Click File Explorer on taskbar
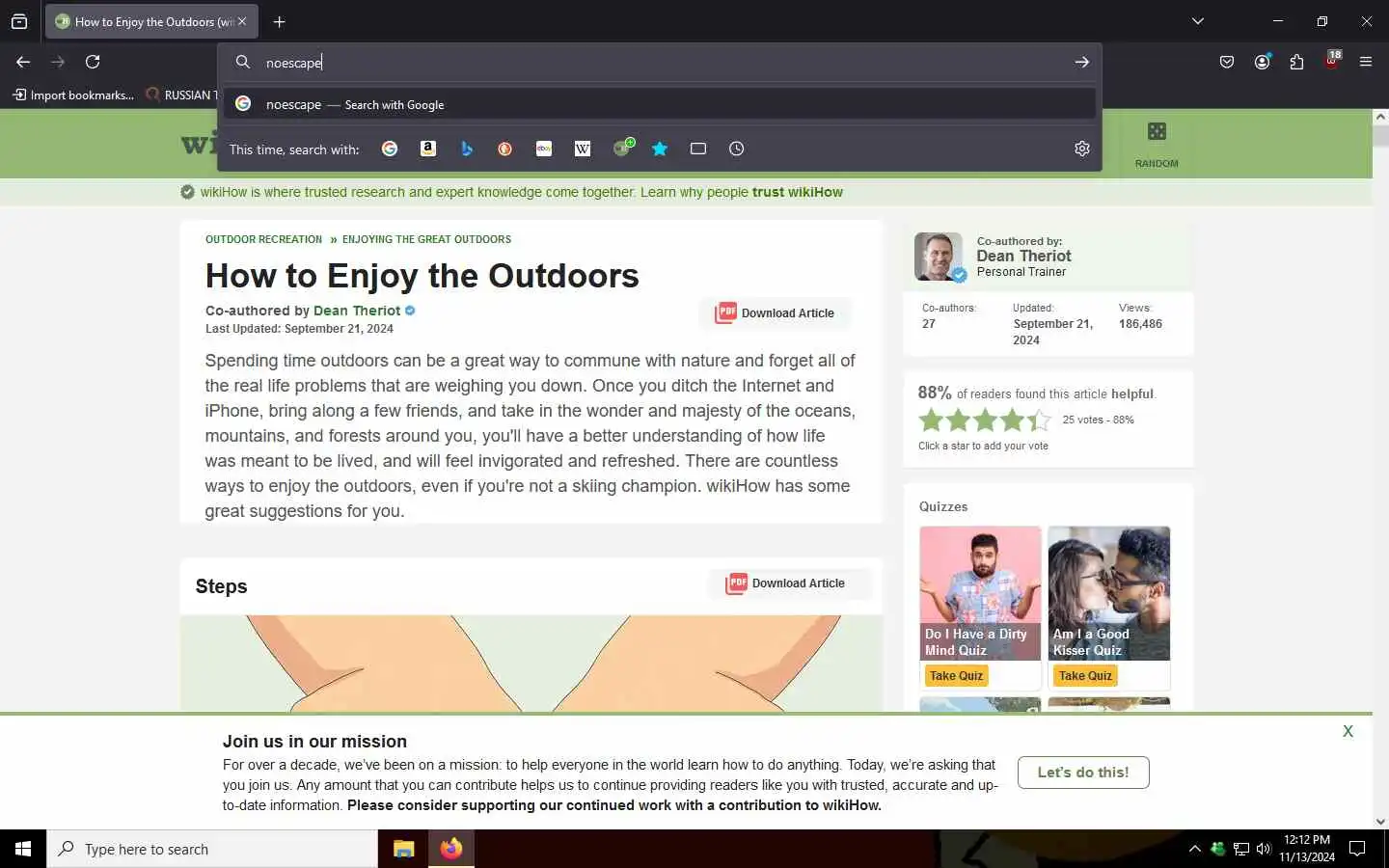The width and height of the screenshot is (1389, 868). point(403,849)
